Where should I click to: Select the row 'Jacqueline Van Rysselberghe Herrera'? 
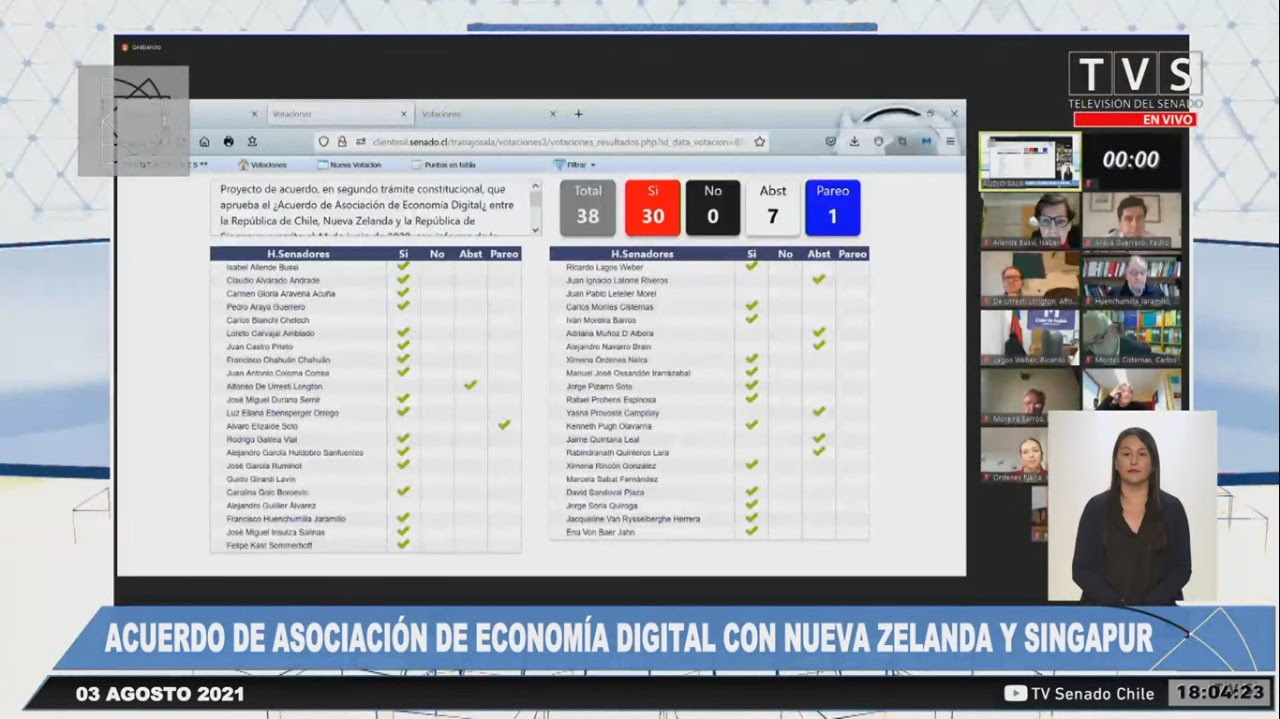point(709,519)
